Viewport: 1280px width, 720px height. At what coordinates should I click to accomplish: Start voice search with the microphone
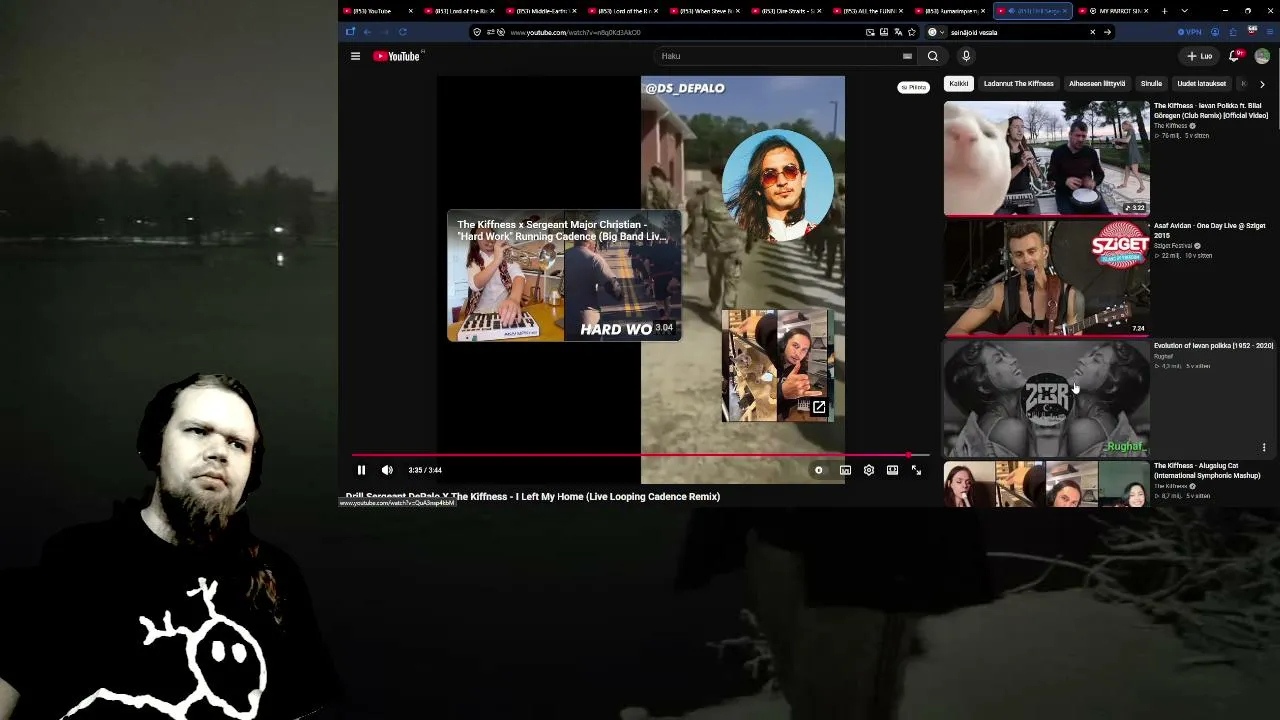[x=966, y=56]
